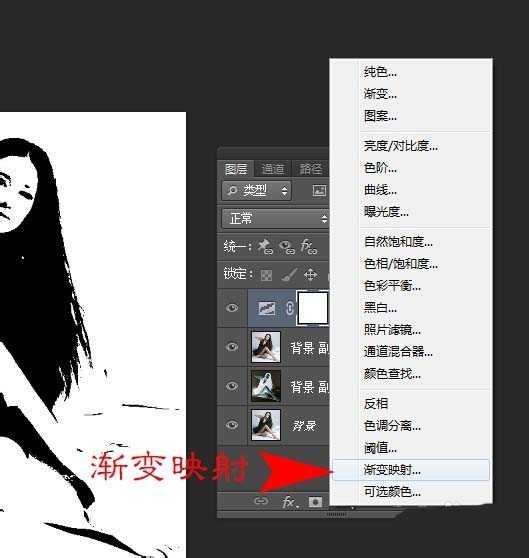The height and width of the screenshot is (558, 529).
Task: Click the unify layer visibility icon
Action: pos(287,247)
